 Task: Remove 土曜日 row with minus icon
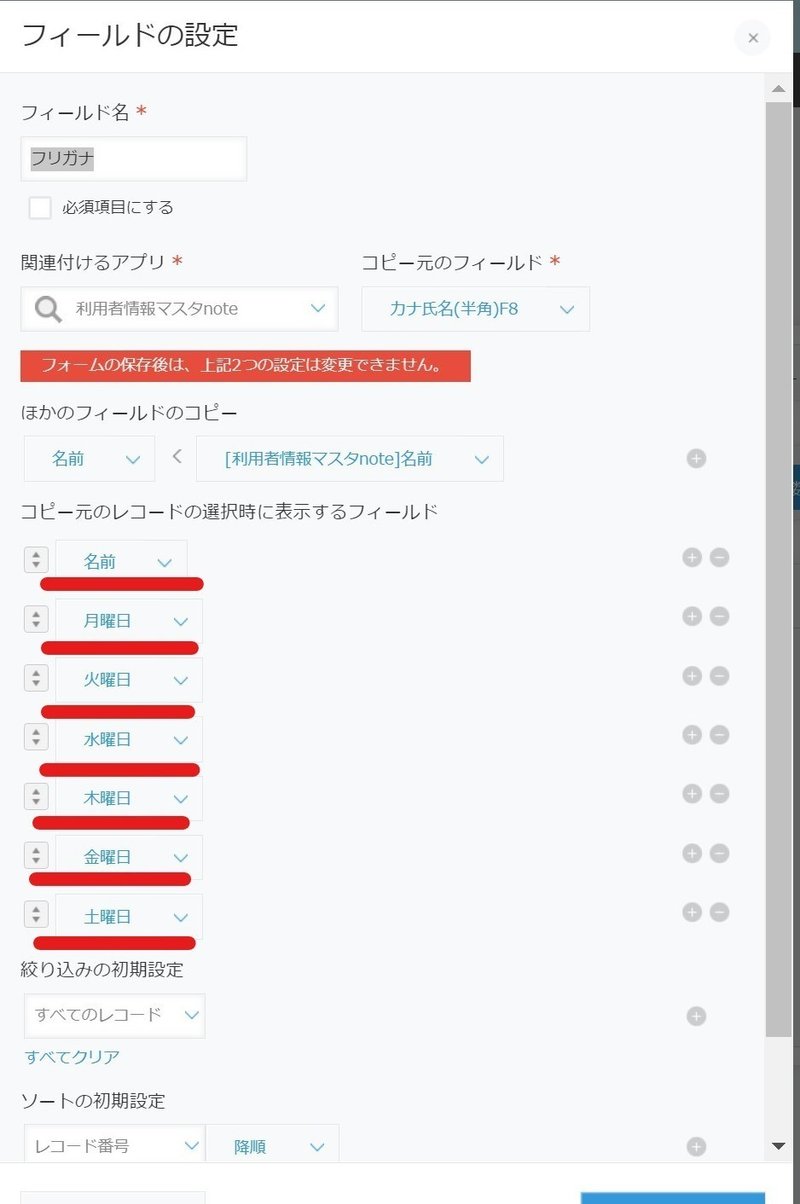[x=719, y=912]
